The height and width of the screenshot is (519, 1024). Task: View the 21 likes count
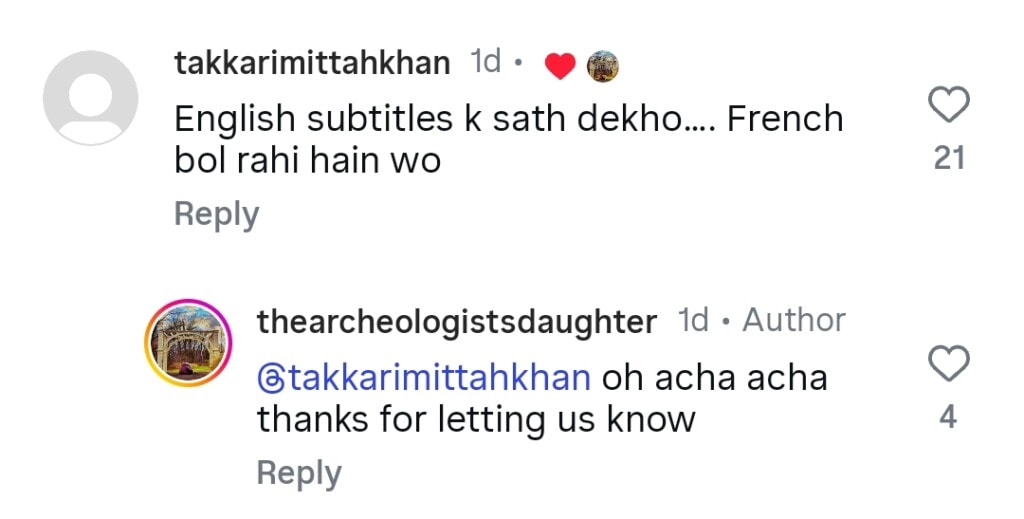(948, 158)
